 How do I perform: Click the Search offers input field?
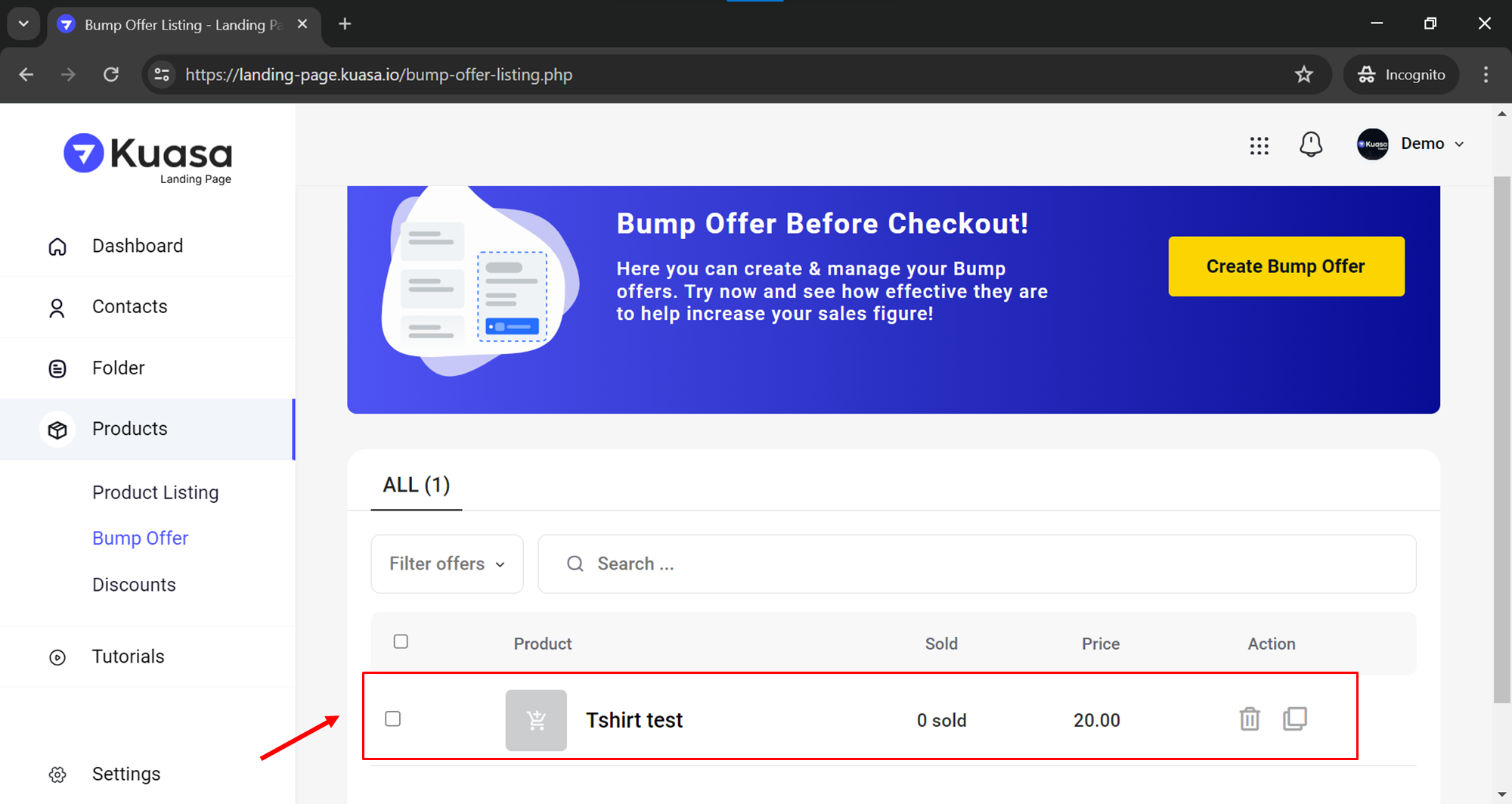coord(983,564)
